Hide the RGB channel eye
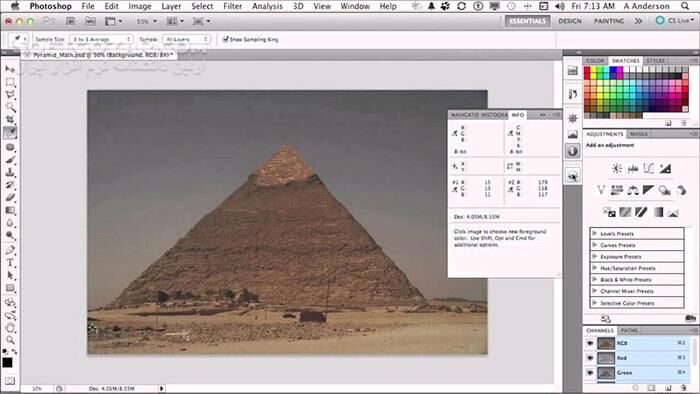 (590, 343)
